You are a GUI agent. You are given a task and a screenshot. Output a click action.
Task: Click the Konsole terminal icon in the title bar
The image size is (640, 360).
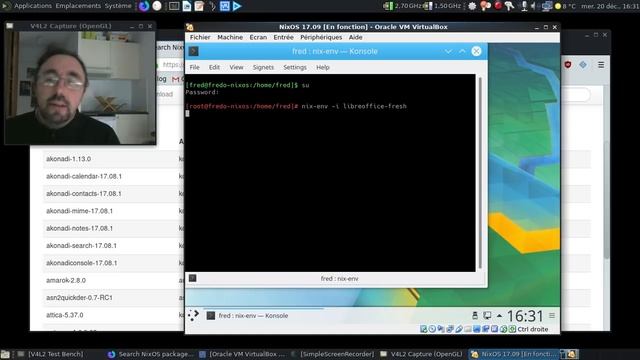193,51
